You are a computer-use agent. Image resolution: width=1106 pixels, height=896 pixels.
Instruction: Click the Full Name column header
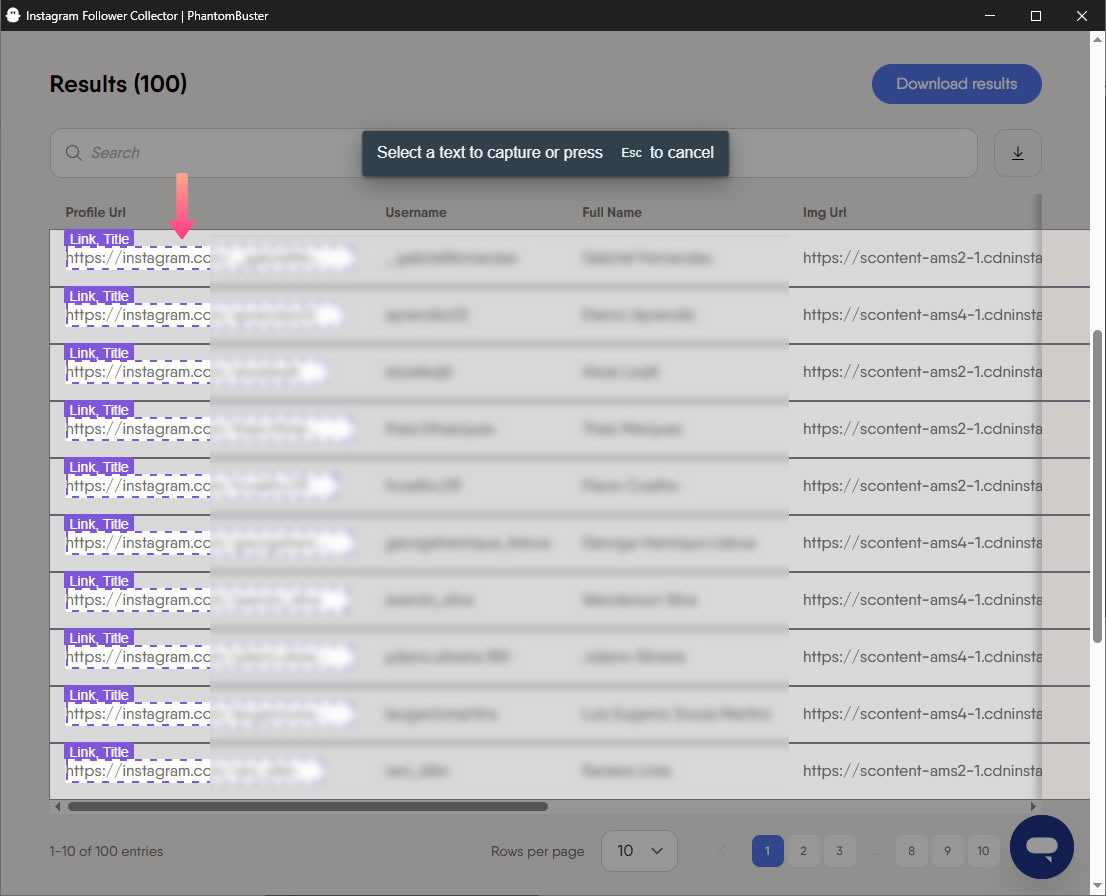tap(612, 212)
